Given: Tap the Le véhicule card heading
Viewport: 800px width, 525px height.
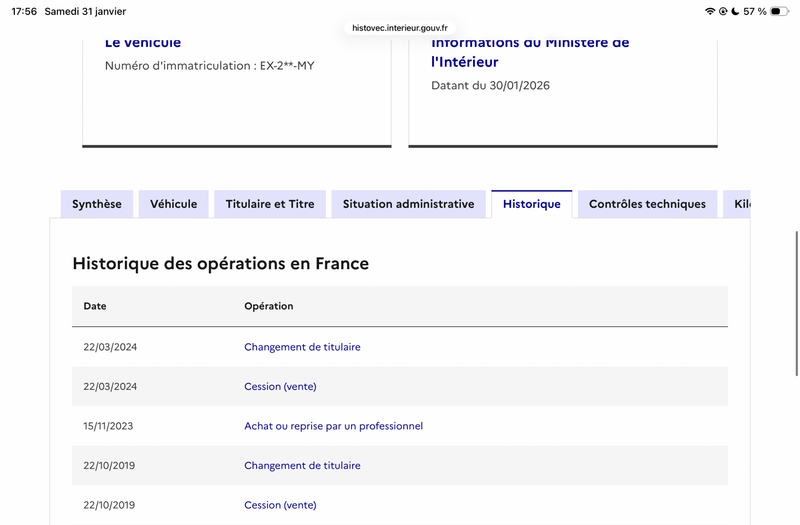Looking at the screenshot, I should click(143, 43).
